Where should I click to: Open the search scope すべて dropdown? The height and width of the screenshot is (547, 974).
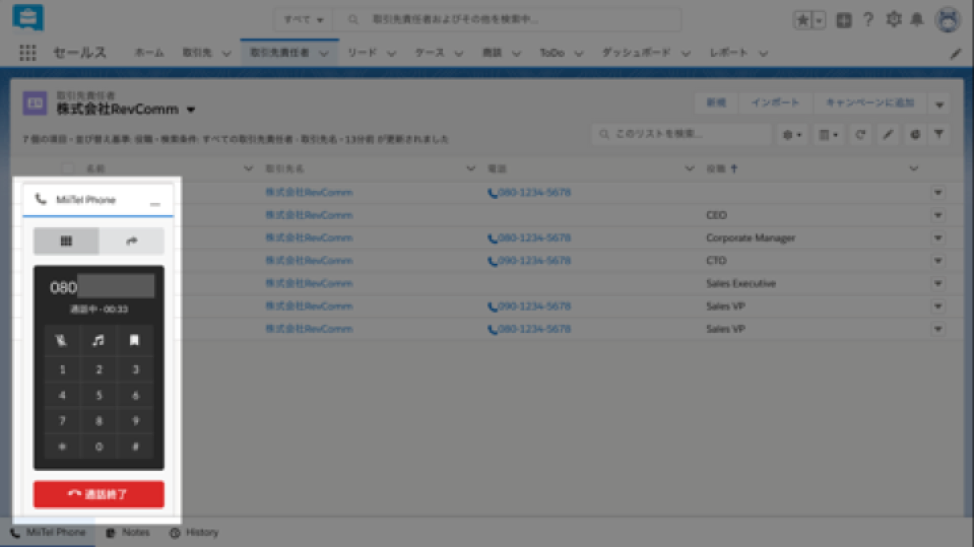click(x=303, y=20)
